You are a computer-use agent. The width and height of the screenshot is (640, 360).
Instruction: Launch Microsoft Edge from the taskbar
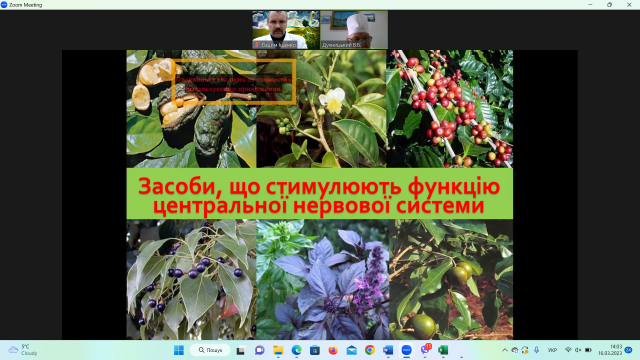click(x=297, y=350)
